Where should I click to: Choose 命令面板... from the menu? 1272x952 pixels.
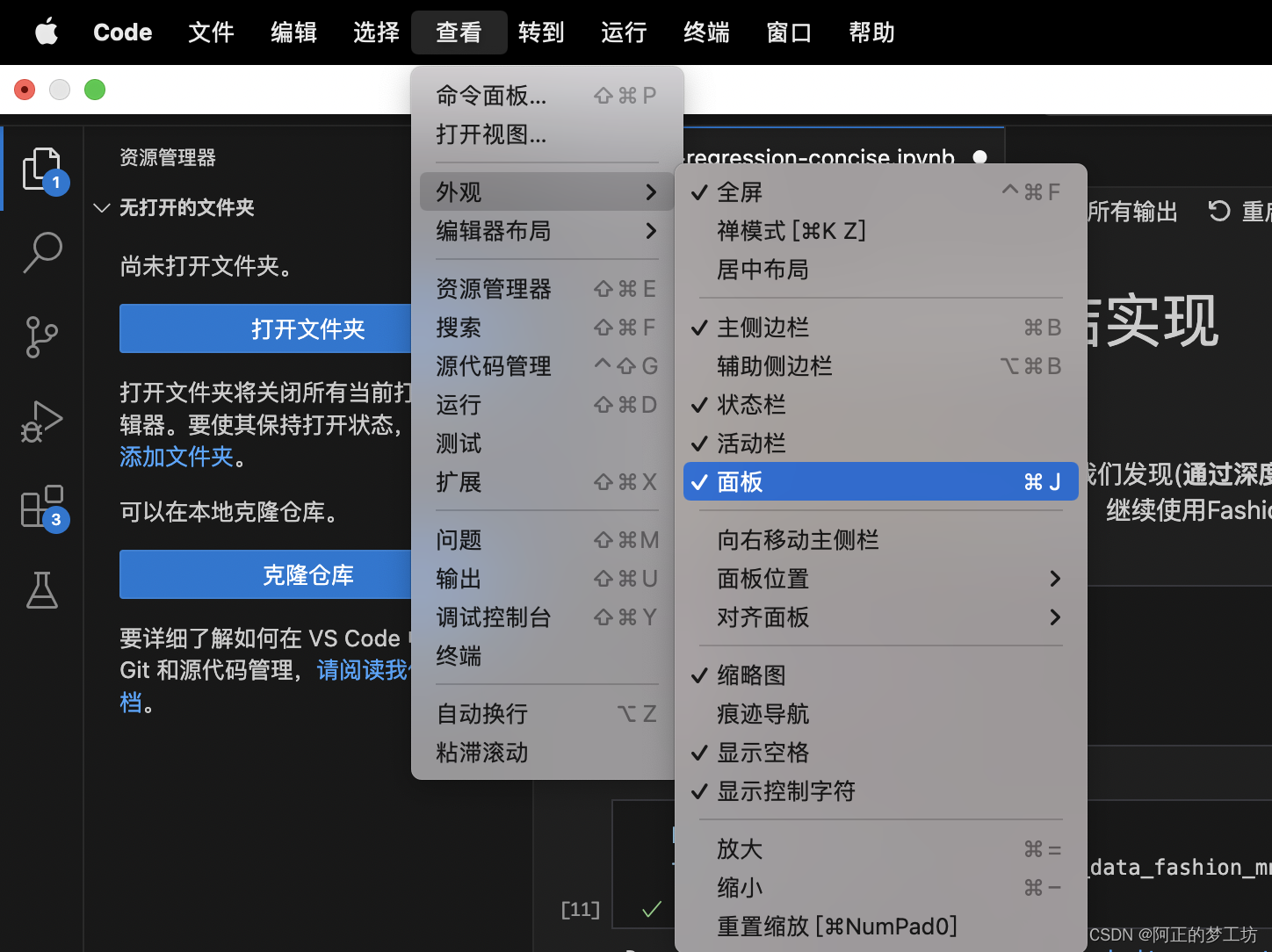coord(546,95)
